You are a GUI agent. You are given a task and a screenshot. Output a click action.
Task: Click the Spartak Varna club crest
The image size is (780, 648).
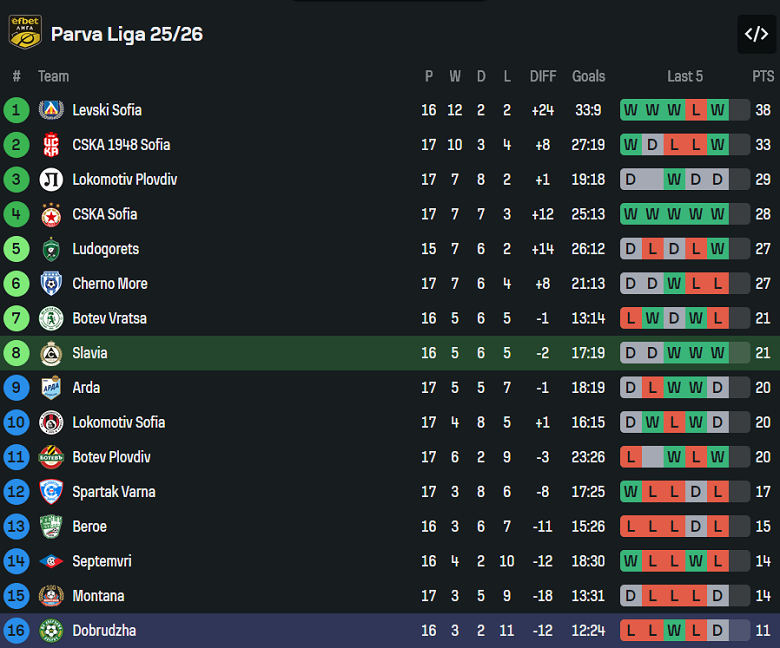point(51,492)
